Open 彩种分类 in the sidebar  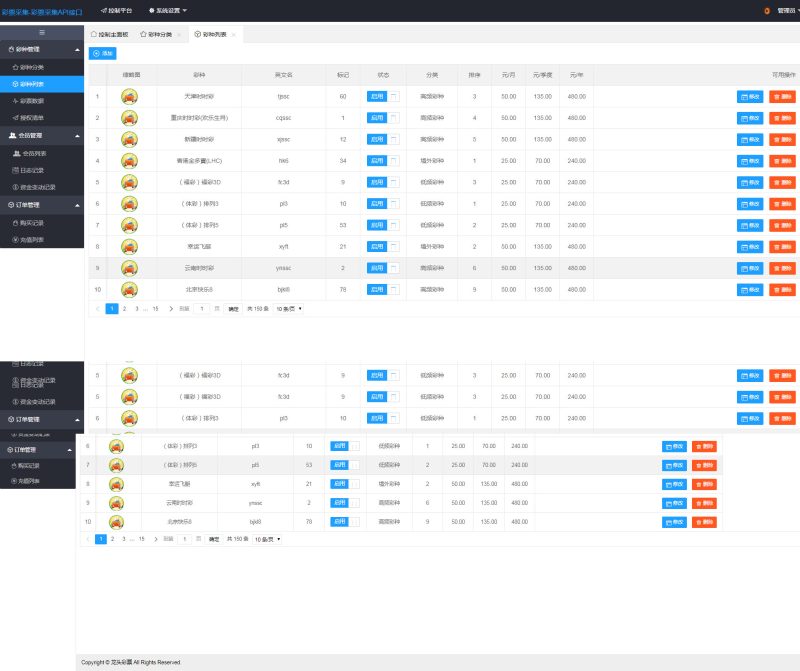42,67
